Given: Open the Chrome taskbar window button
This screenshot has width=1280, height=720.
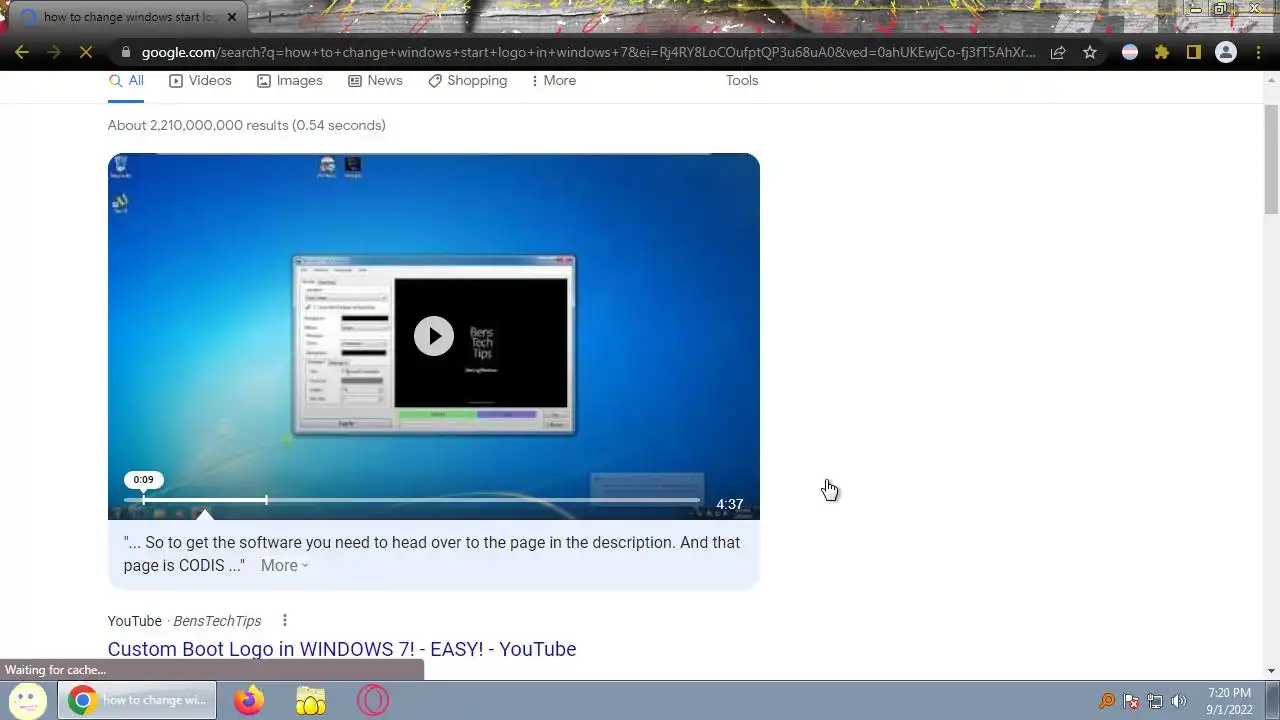Looking at the screenshot, I should coord(137,700).
